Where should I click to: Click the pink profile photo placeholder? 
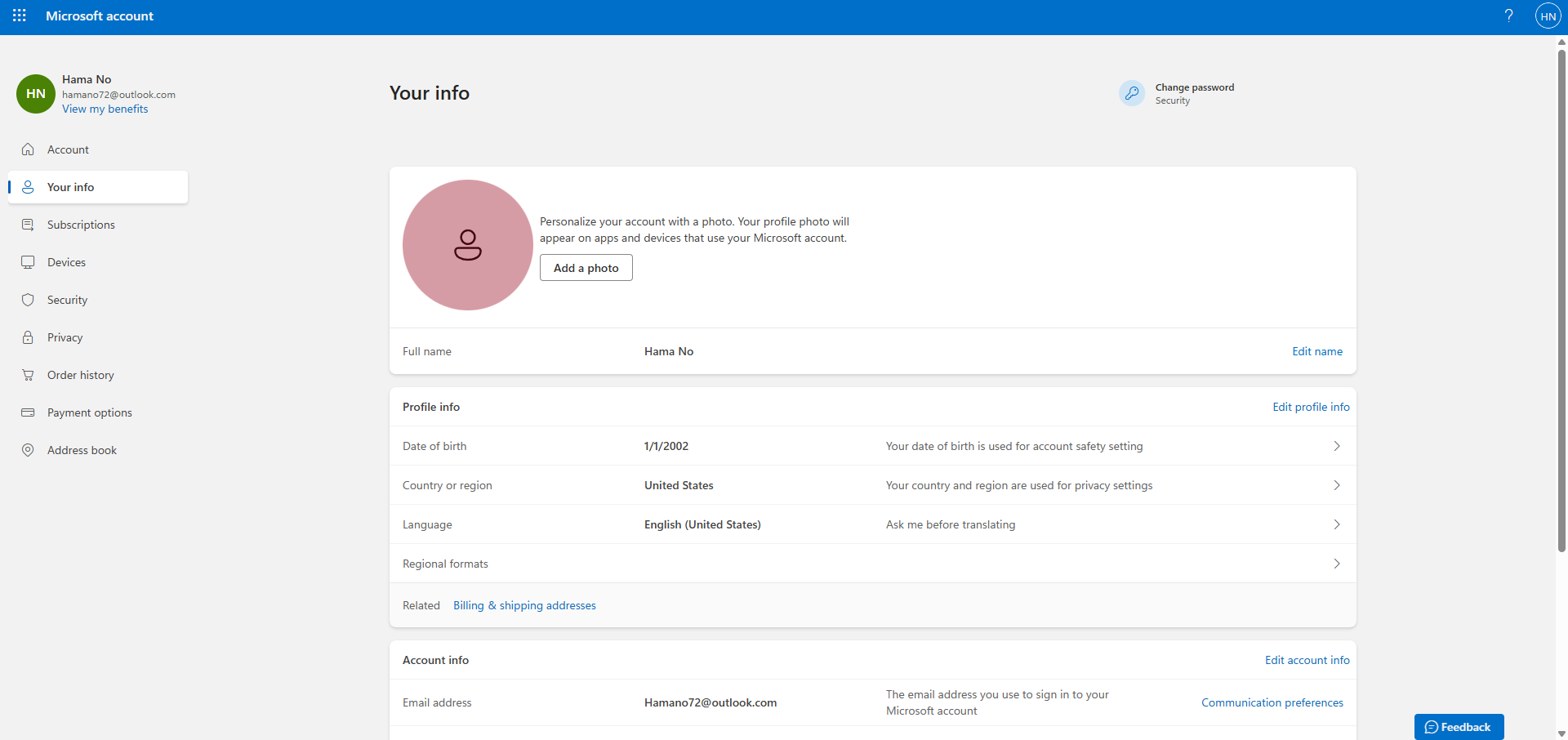pyautogui.click(x=467, y=245)
